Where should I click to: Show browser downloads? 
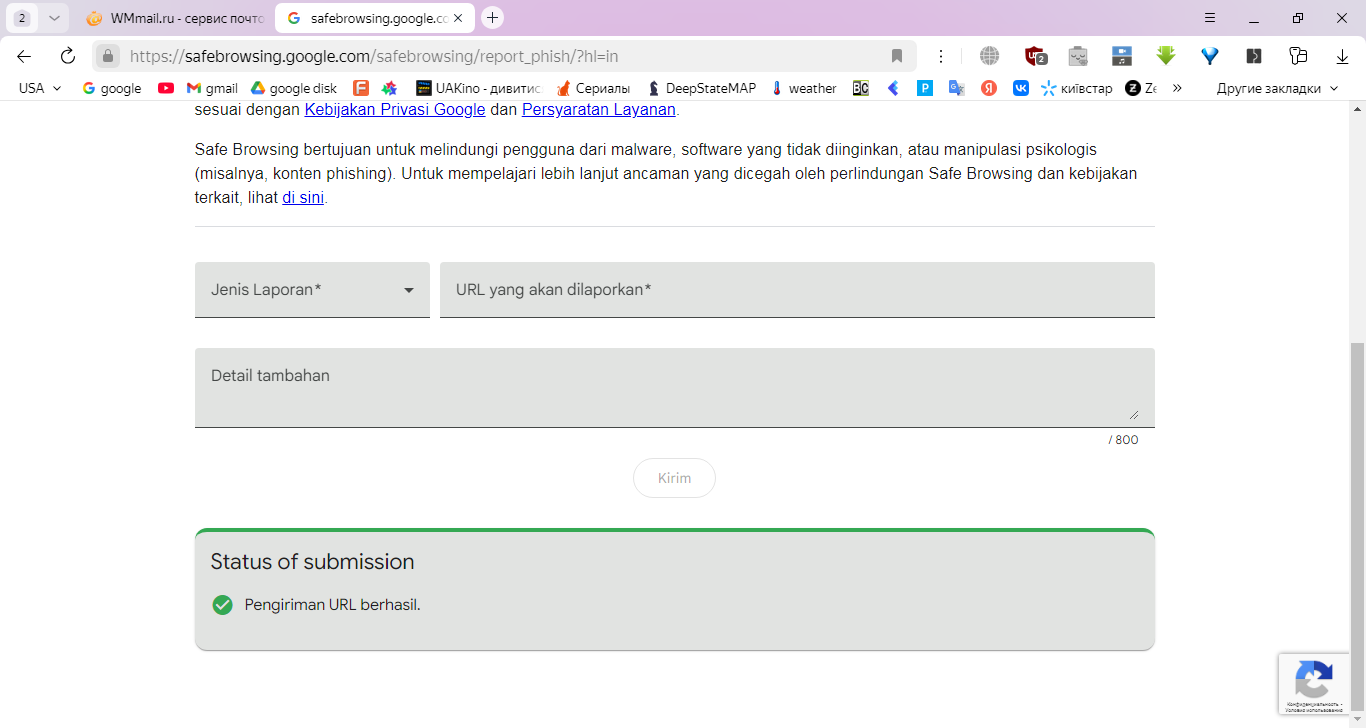pos(1343,56)
